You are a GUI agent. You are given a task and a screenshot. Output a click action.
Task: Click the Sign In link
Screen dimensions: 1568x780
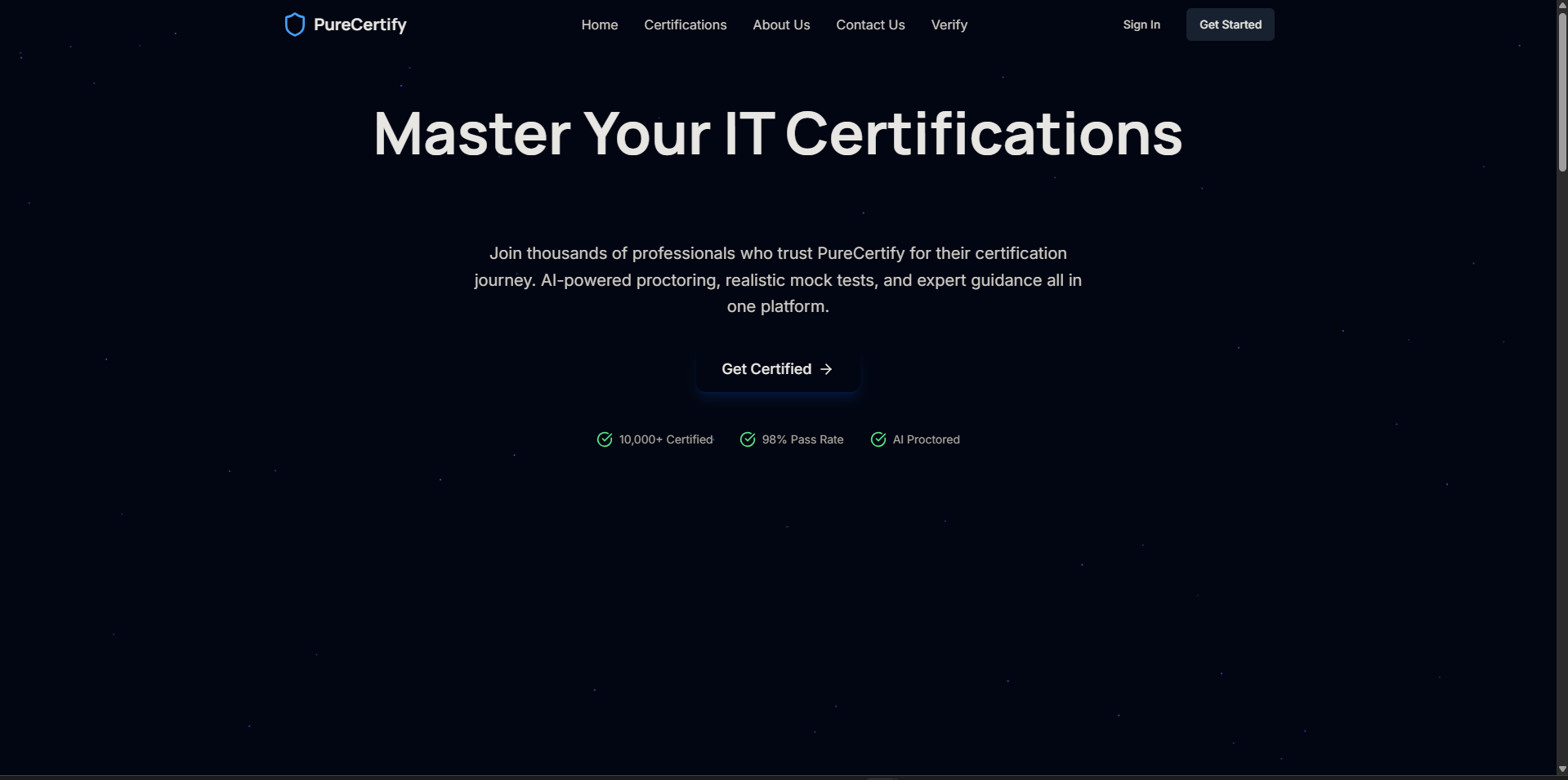coord(1141,25)
